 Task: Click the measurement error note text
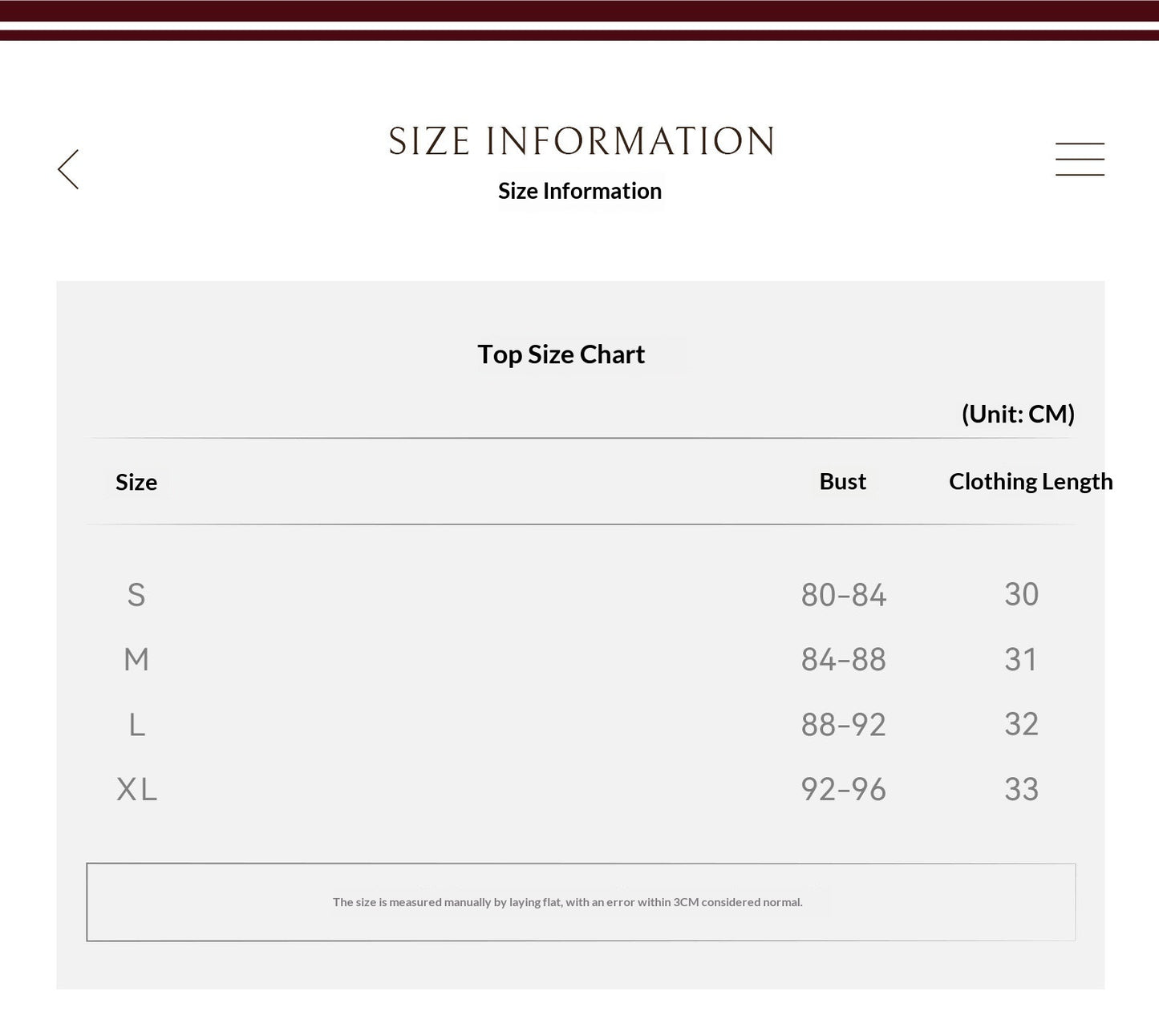568,902
